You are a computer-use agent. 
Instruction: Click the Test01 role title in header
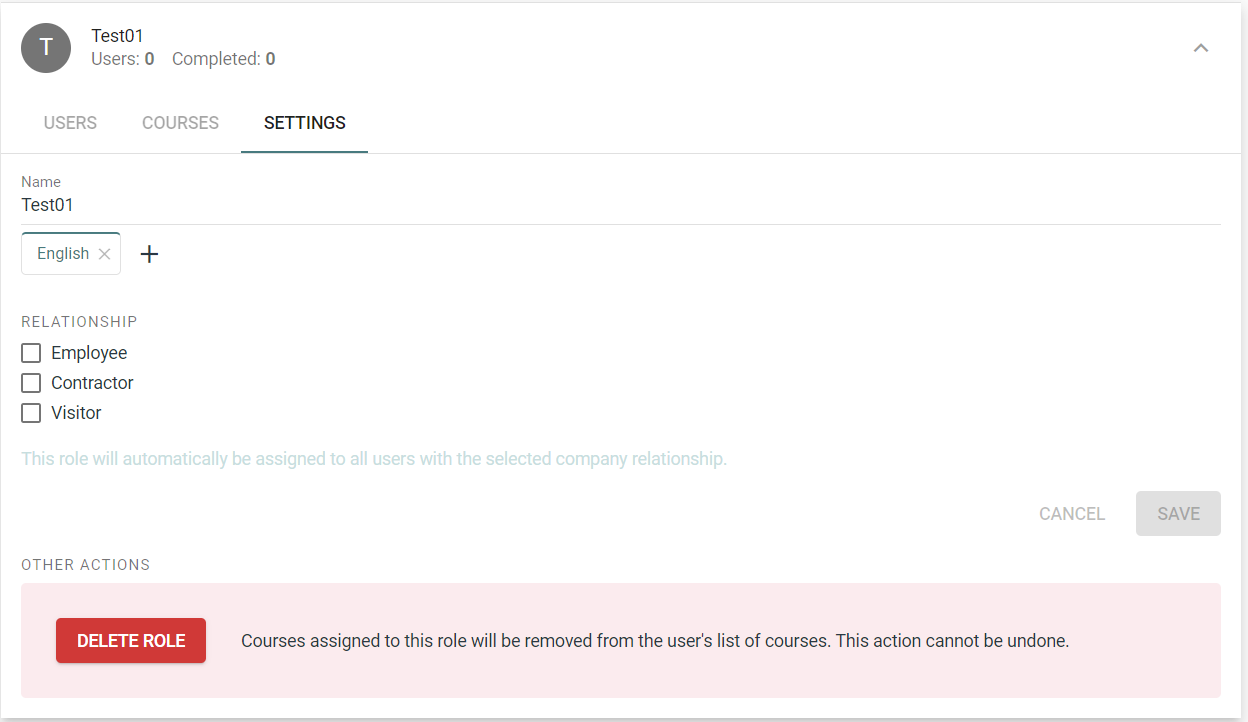[x=118, y=36]
